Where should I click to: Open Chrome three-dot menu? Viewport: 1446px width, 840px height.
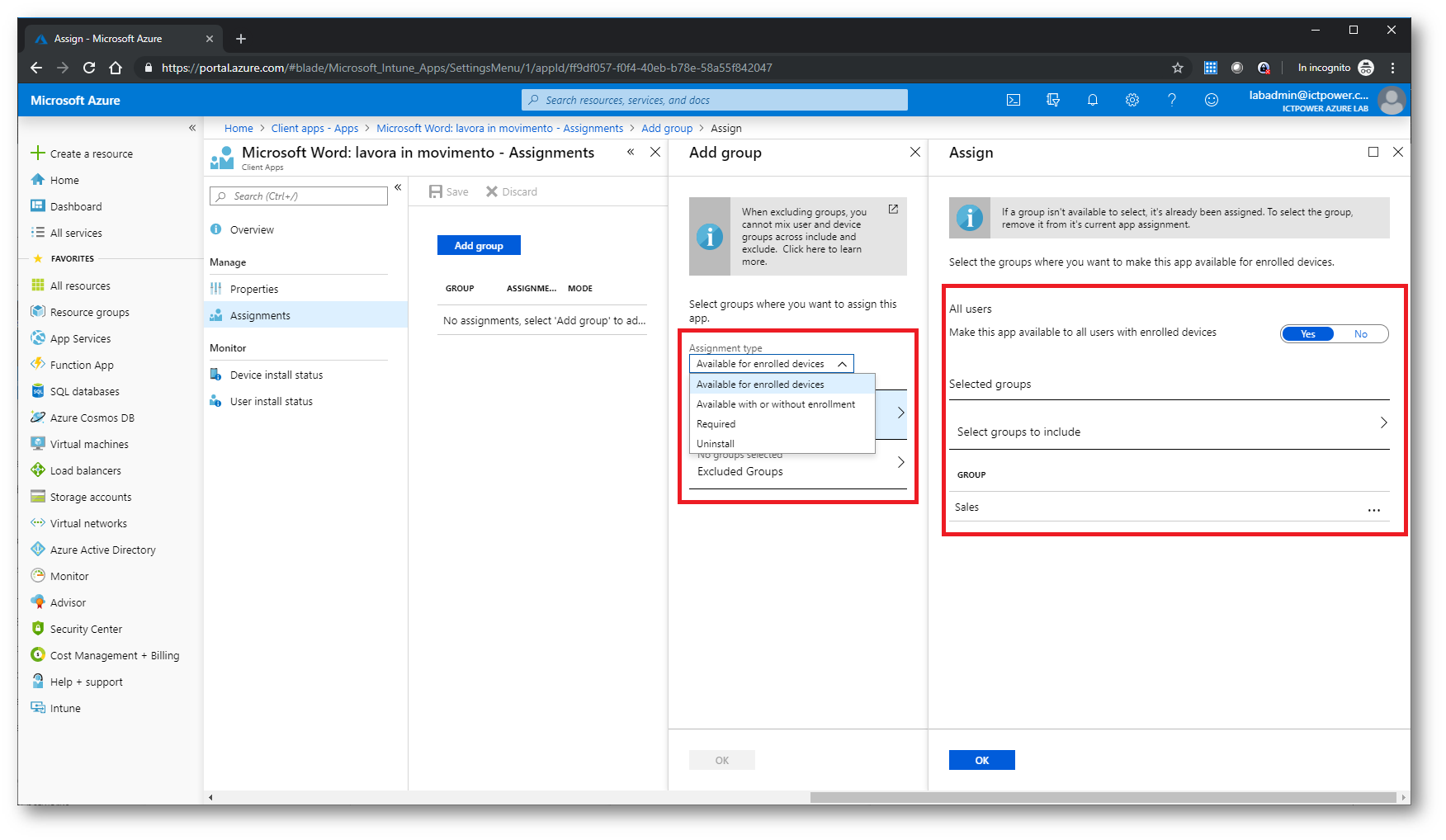click(1392, 68)
